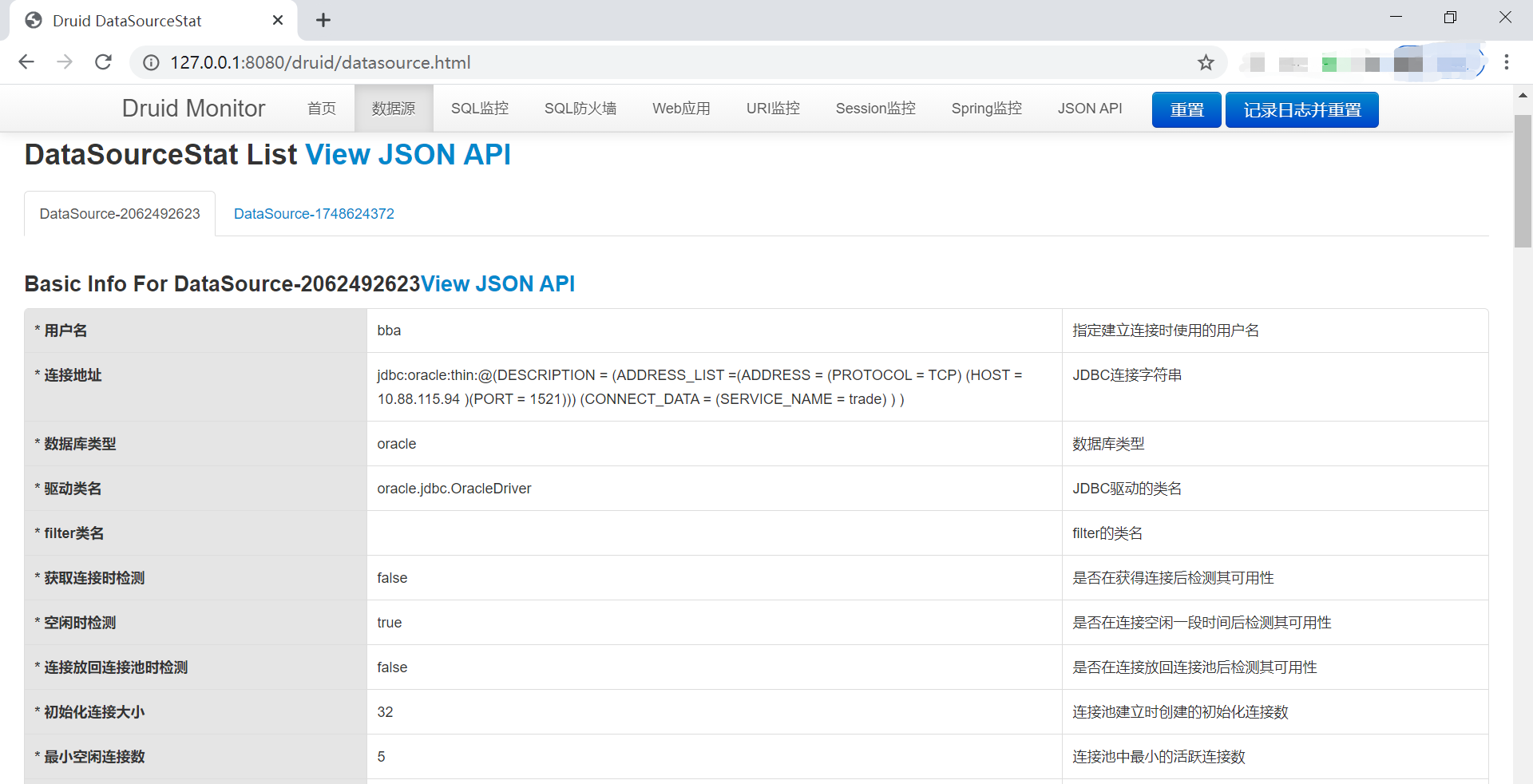The height and width of the screenshot is (784, 1533).
Task: Open SQL监控 monitoring page
Action: click(x=480, y=109)
